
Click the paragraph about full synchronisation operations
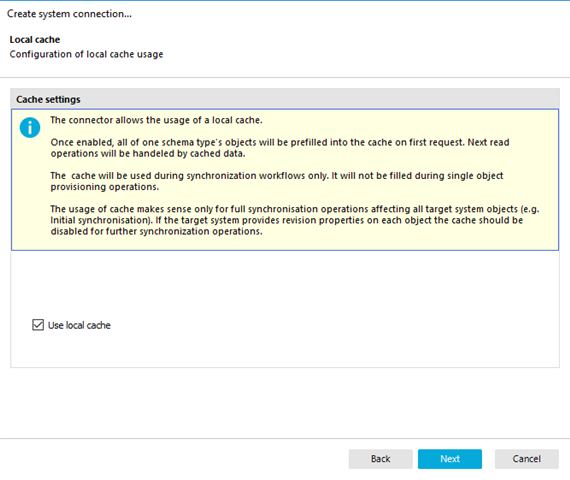click(295, 220)
